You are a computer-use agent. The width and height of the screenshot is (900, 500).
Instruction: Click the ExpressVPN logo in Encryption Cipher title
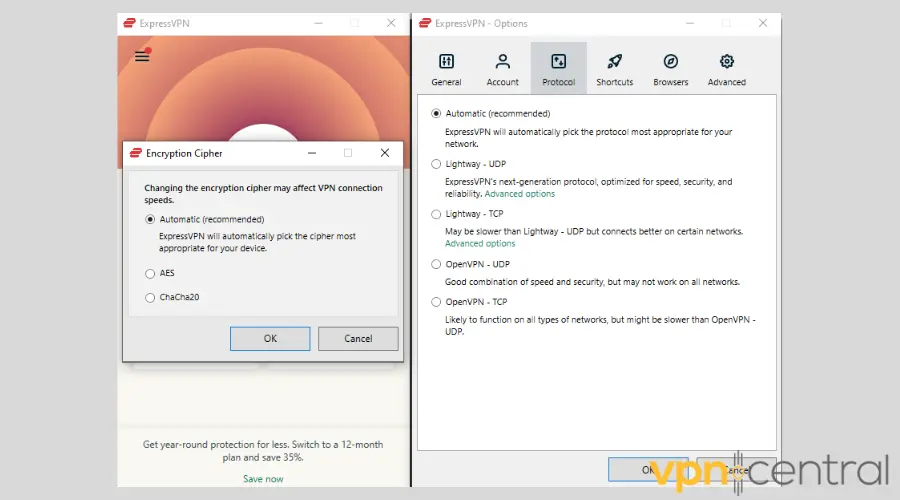135,153
